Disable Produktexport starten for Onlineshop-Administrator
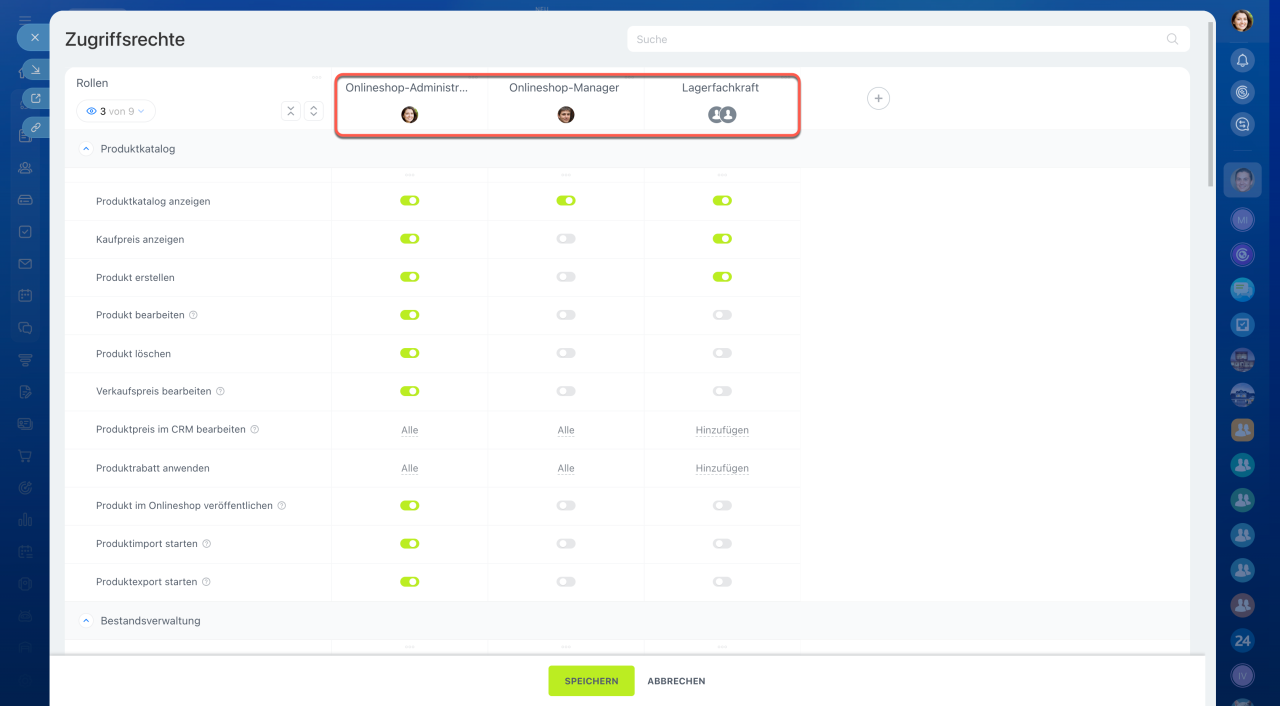The image size is (1280, 706). coord(410,582)
